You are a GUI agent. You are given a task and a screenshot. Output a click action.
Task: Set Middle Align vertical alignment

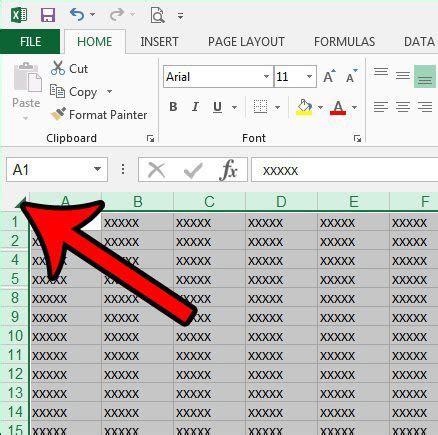tap(403, 76)
